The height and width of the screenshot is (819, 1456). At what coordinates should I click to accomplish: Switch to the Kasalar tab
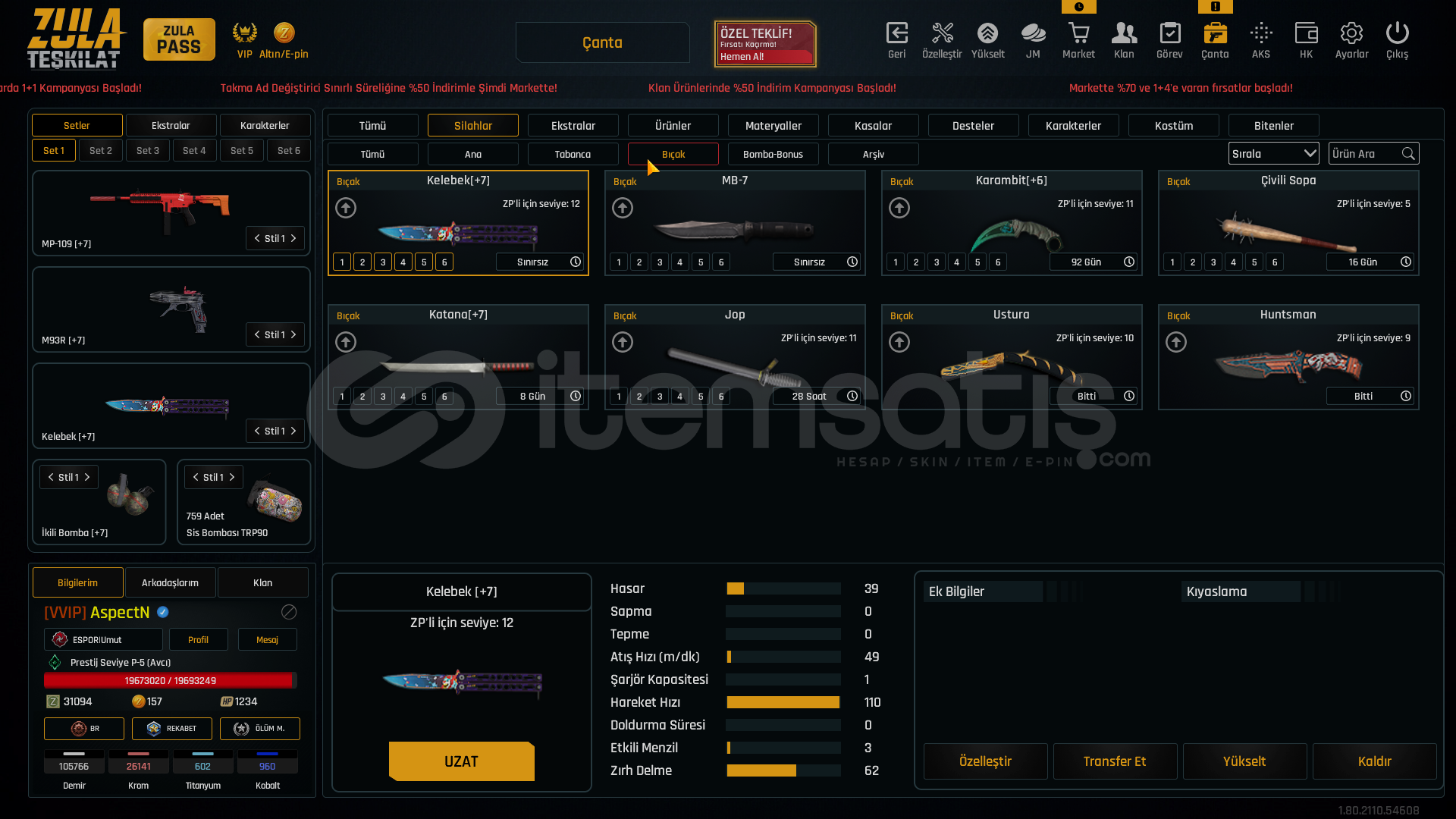(873, 126)
